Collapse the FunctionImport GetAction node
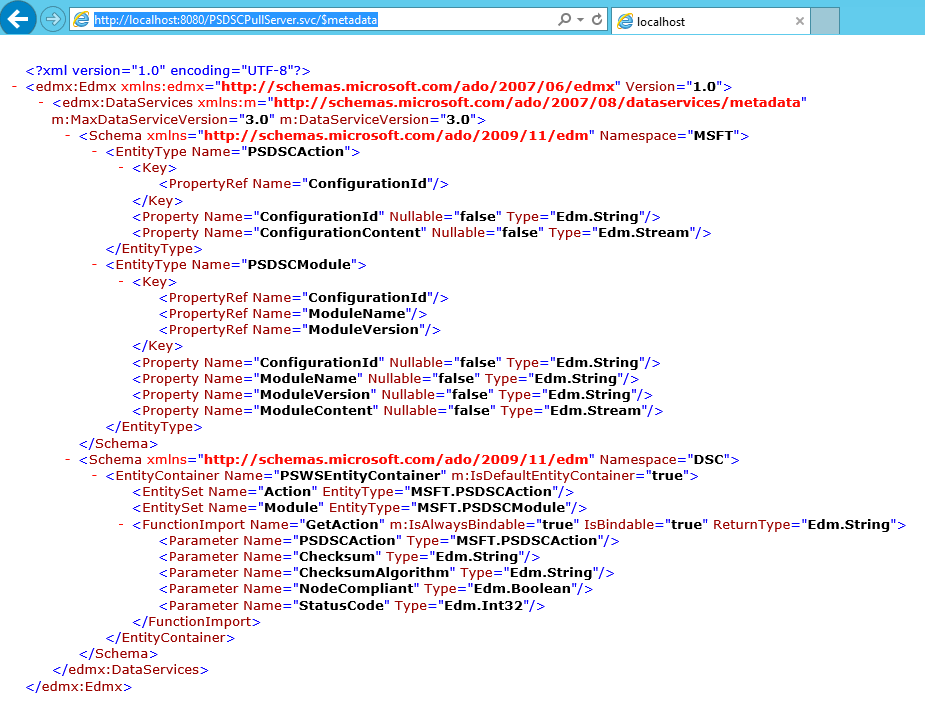This screenshot has width=925, height=718. point(121,524)
